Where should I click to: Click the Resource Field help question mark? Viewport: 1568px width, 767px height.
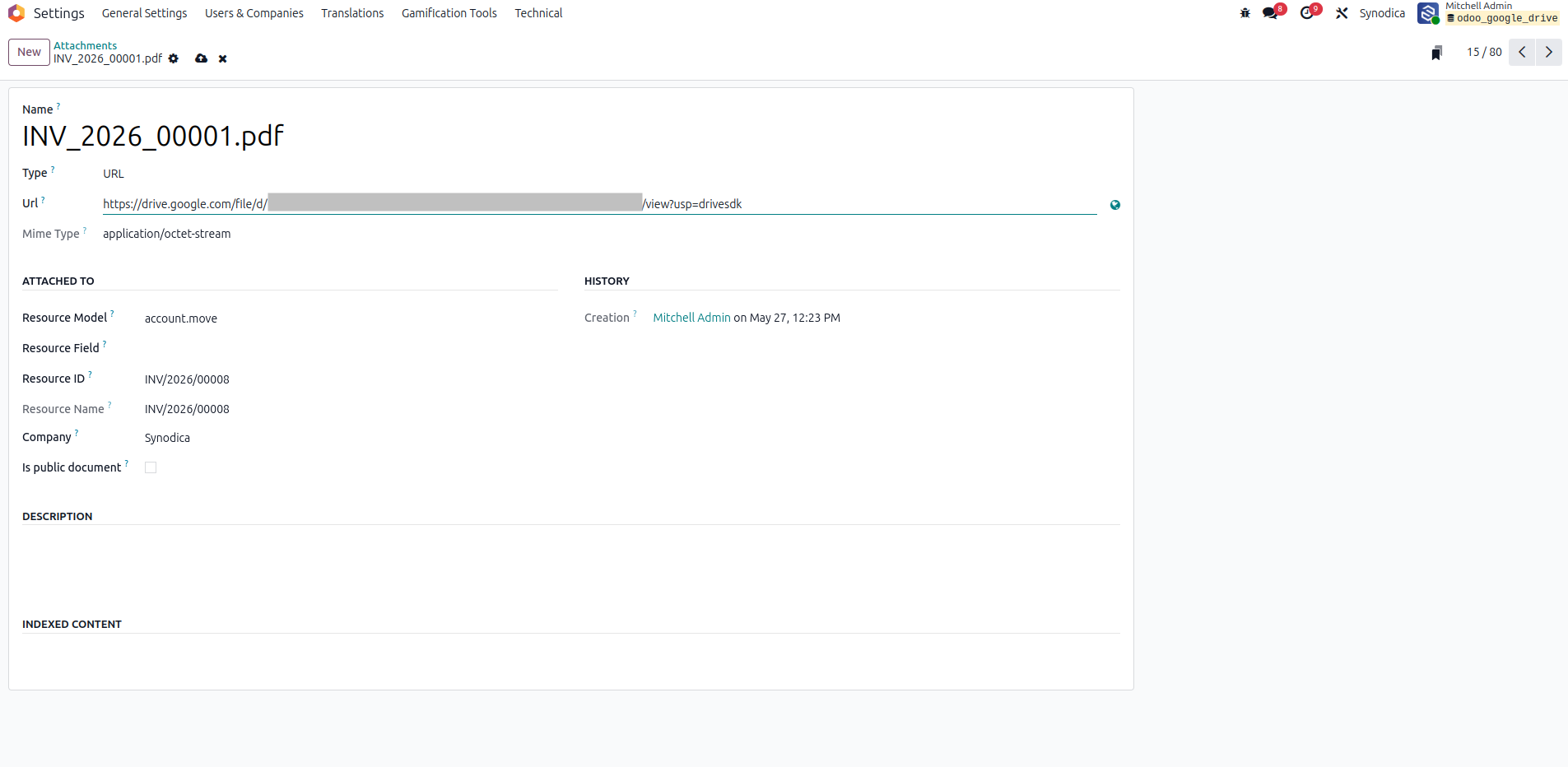coord(105,344)
